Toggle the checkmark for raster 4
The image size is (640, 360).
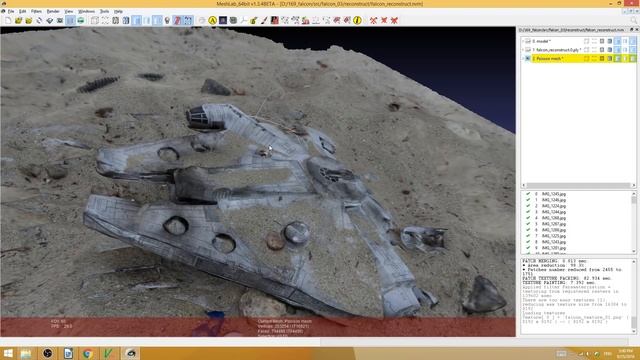pos(528,218)
